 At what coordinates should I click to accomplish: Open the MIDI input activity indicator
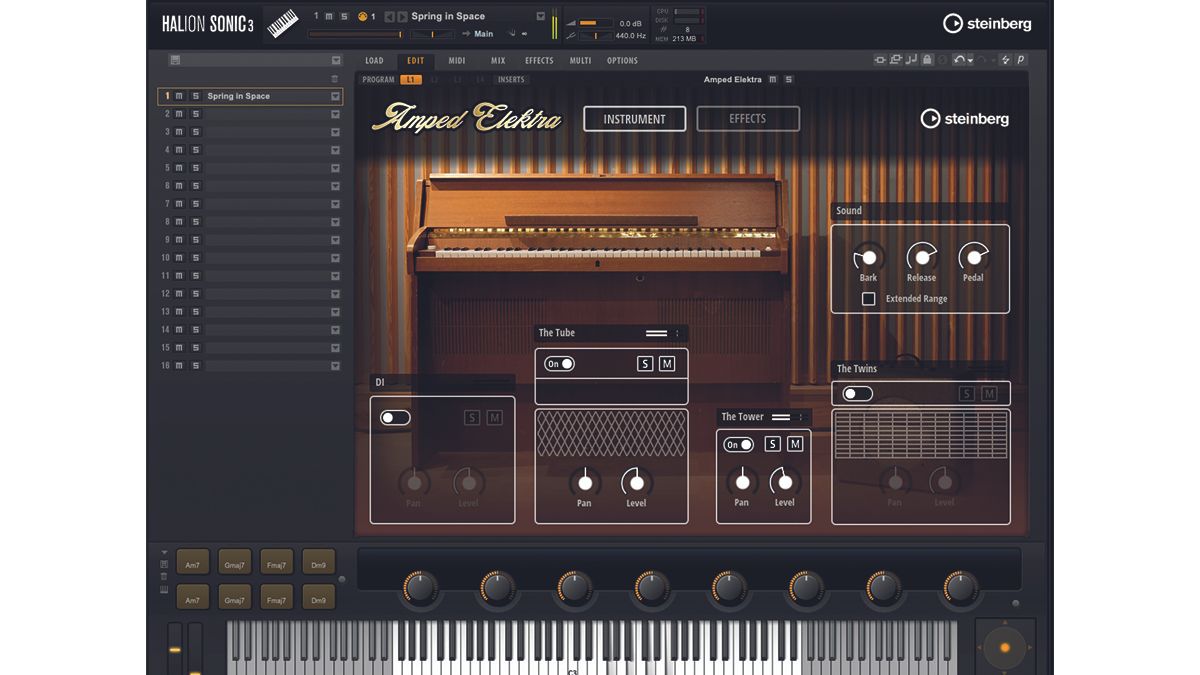click(x=361, y=16)
